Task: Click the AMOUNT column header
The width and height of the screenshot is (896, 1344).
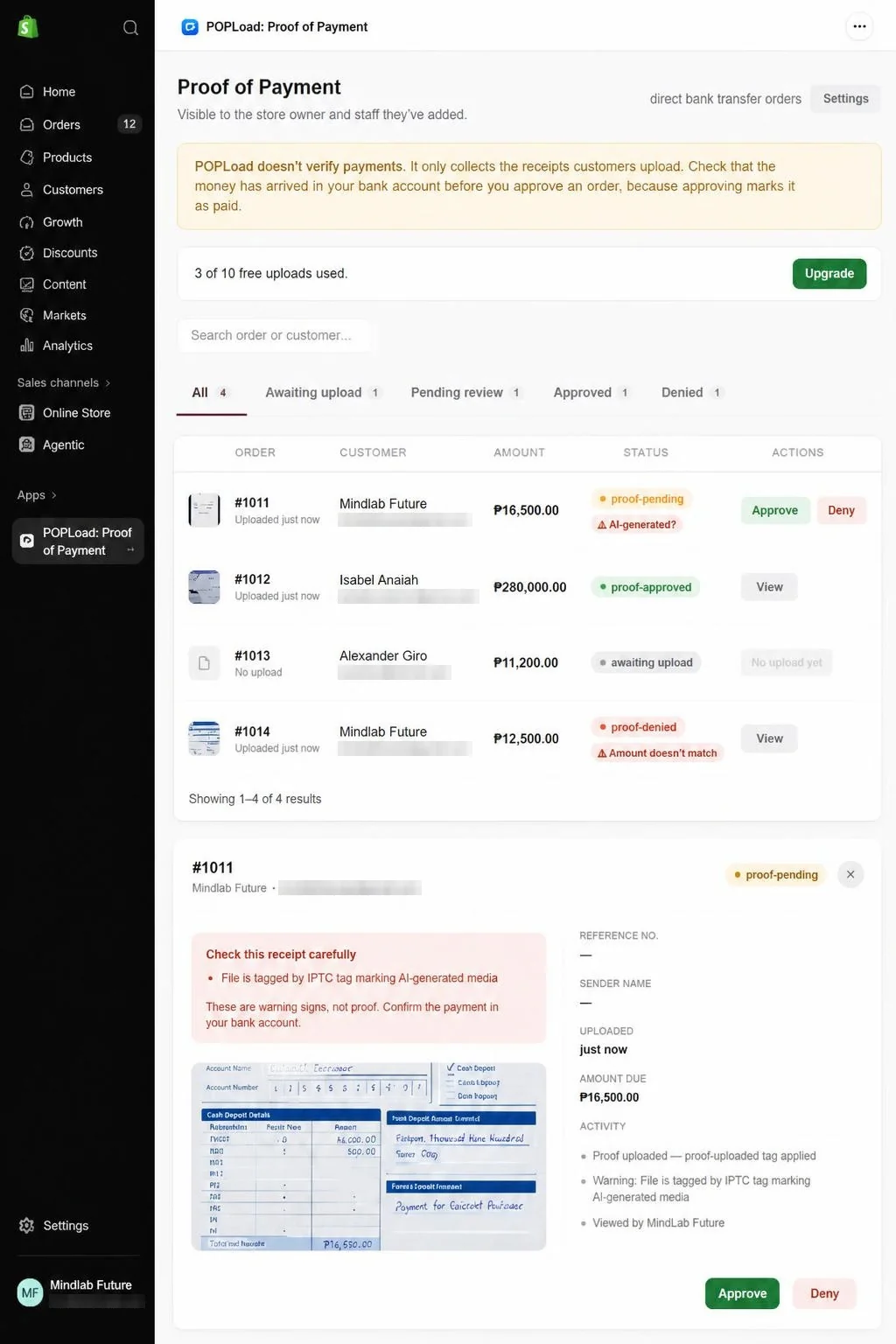Action: tap(519, 452)
